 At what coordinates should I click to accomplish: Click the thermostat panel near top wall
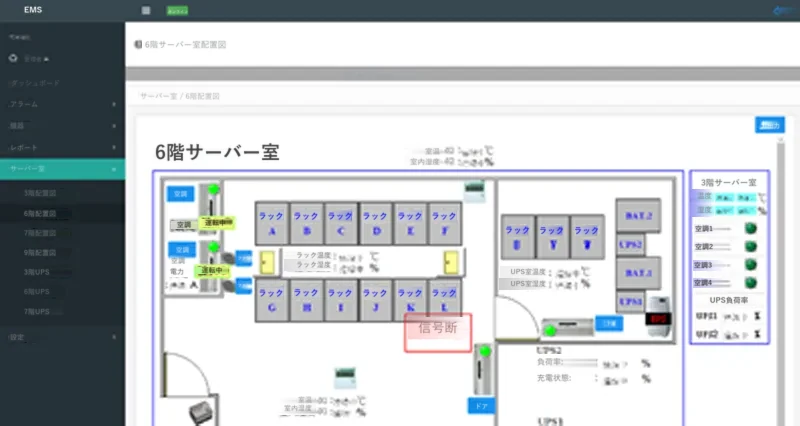[x=474, y=191]
